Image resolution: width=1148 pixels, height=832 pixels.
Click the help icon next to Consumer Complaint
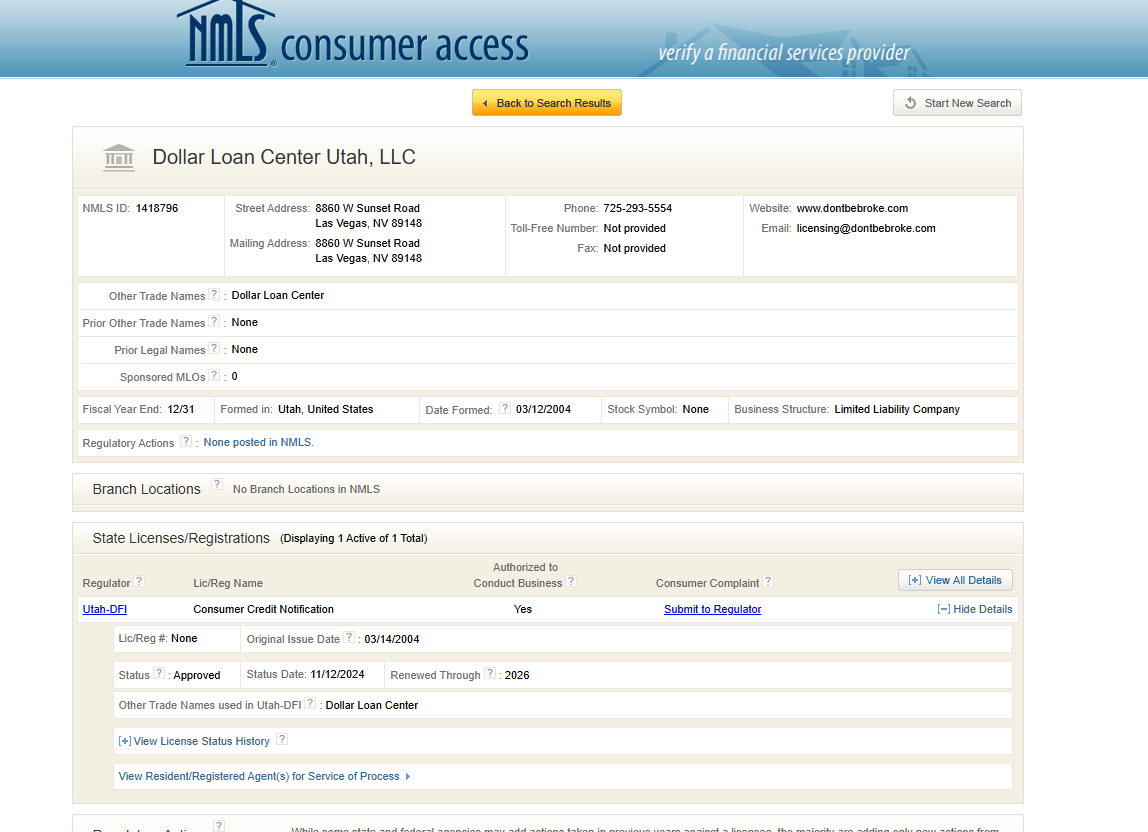[x=768, y=582]
